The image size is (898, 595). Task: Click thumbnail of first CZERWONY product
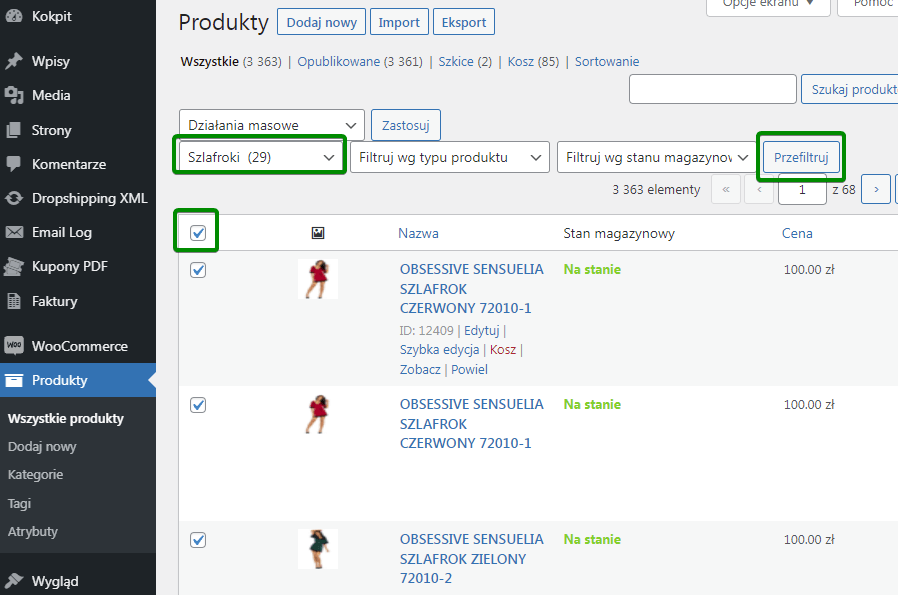[318, 279]
